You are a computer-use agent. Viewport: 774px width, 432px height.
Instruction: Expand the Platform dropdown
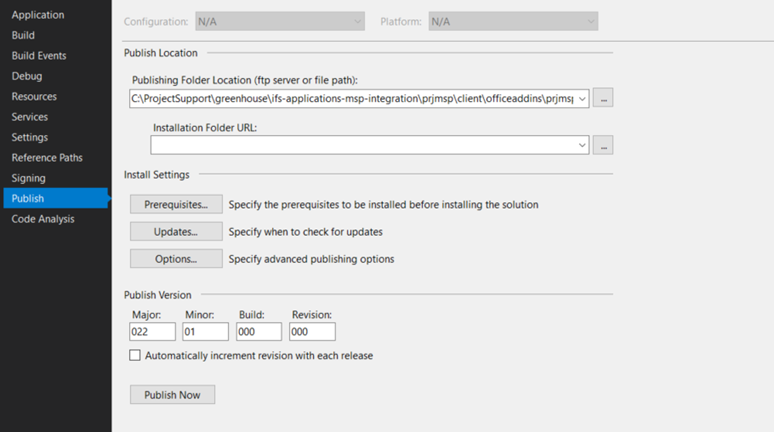click(513, 21)
